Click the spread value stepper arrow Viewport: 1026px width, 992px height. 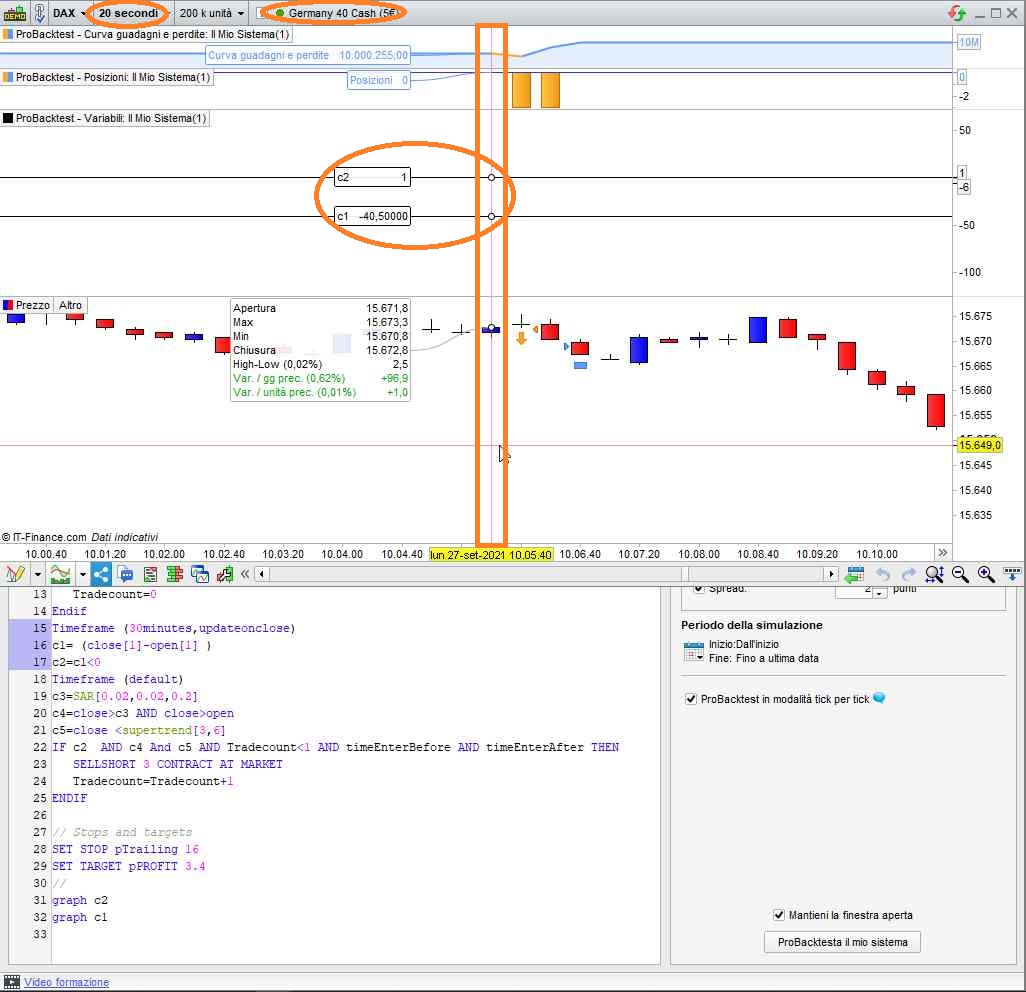point(880,592)
